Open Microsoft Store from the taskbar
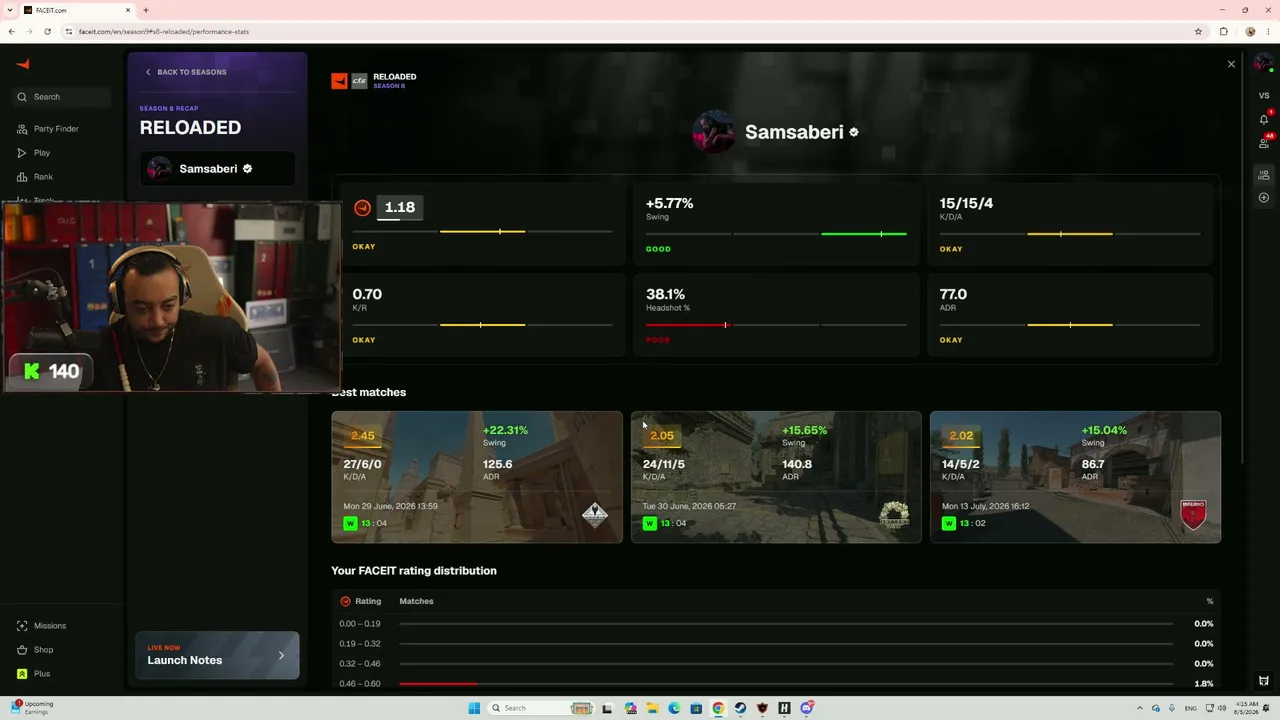 click(x=696, y=708)
